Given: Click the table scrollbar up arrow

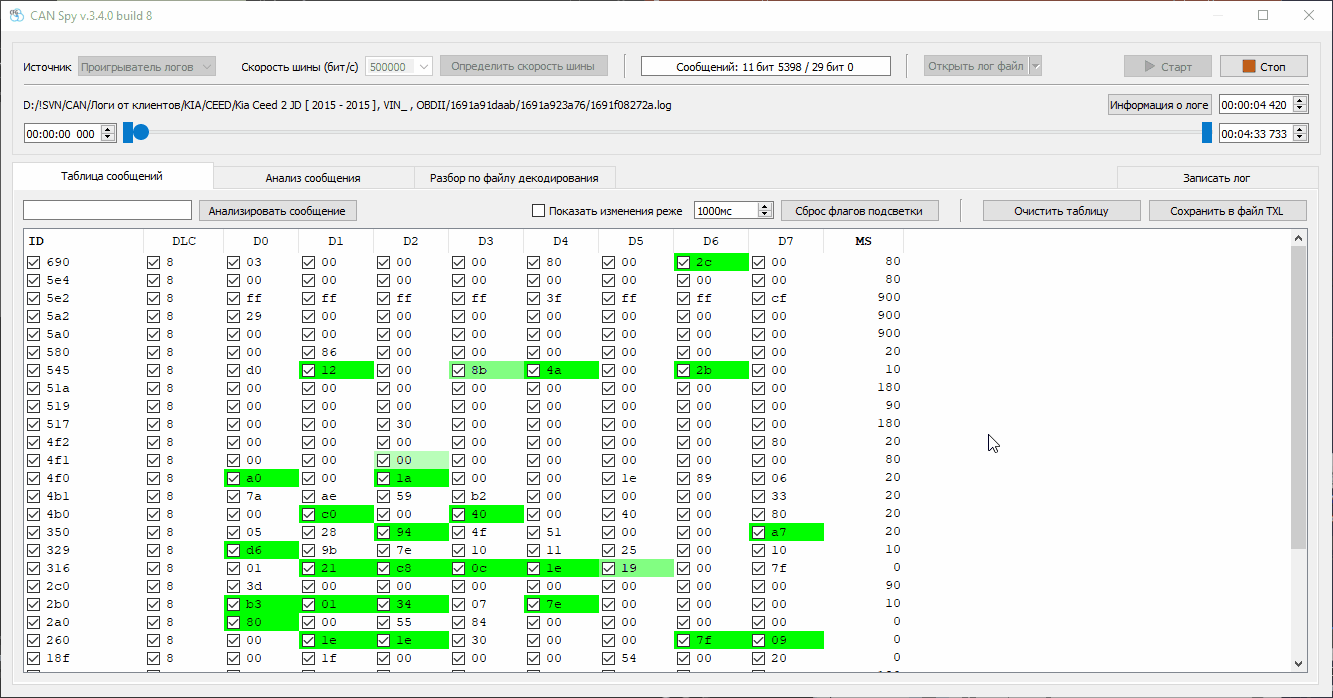Looking at the screenshot, I should click(1299, 239).
